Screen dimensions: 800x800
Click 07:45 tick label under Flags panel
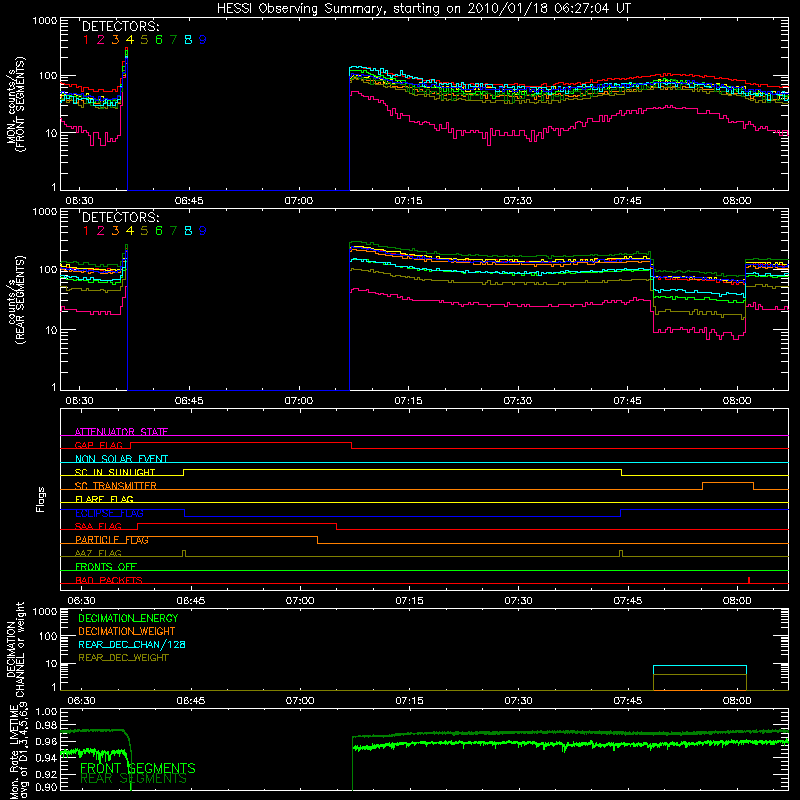tap(628, 601)
